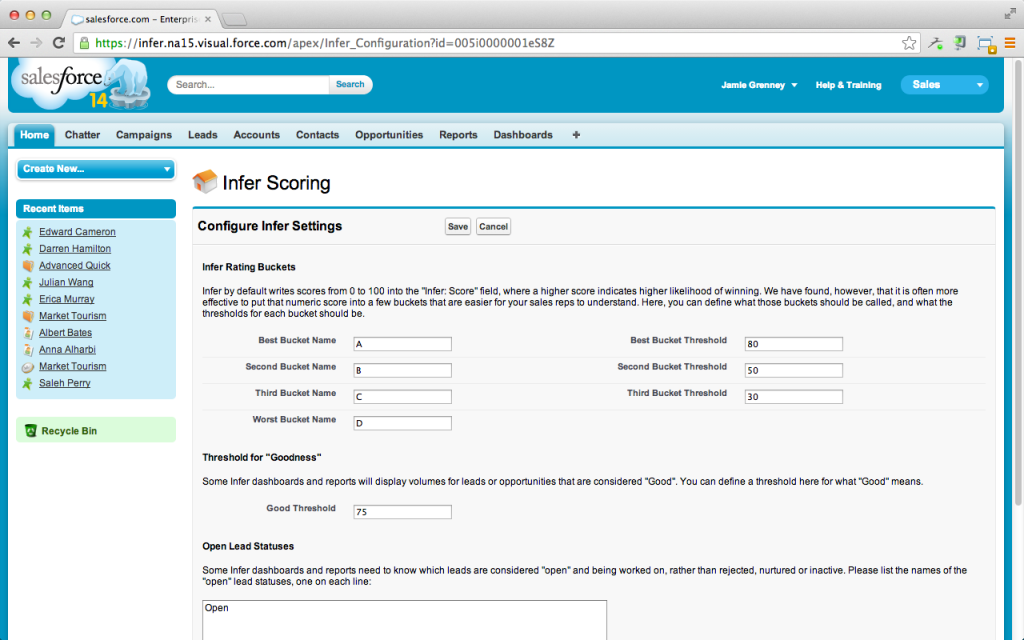Click the Worst Bucket Name field
This screenshot has width=1024, height=640.
402,423
